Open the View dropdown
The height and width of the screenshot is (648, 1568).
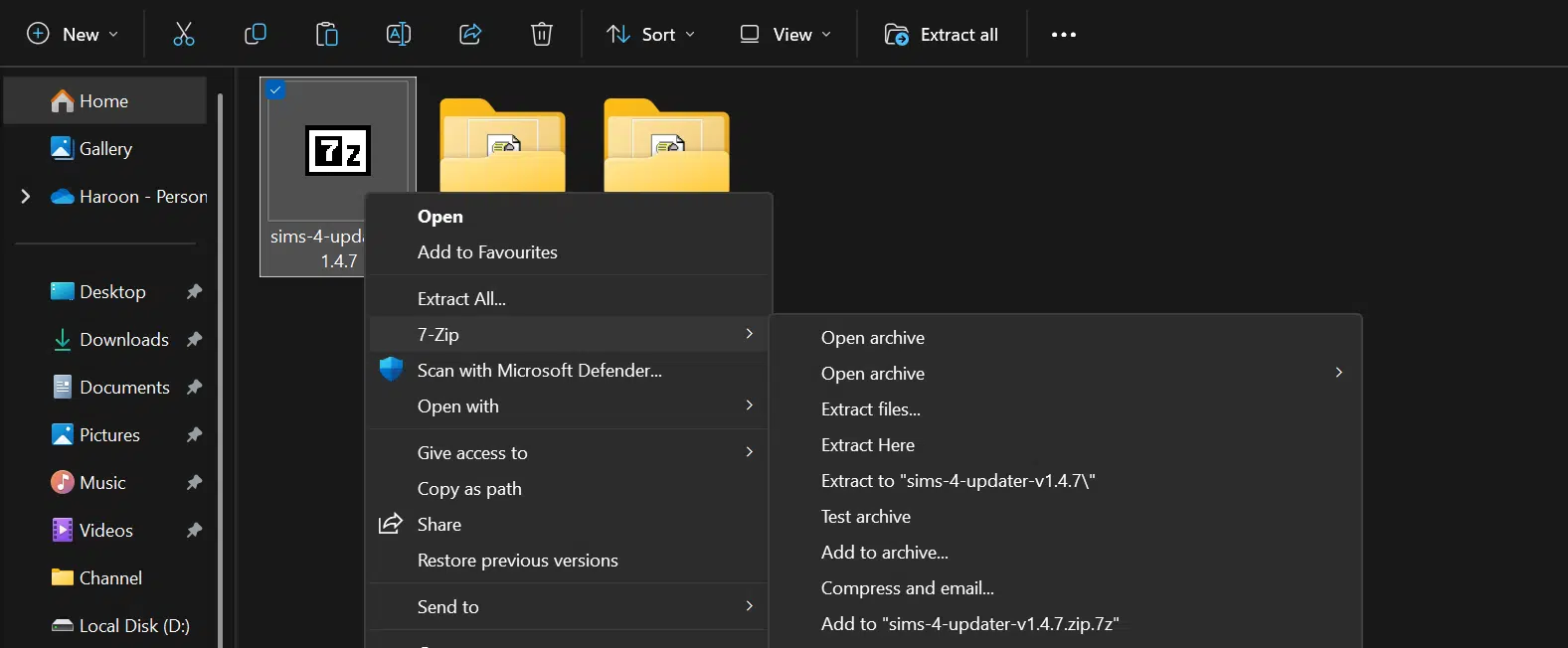click(785, 35)
